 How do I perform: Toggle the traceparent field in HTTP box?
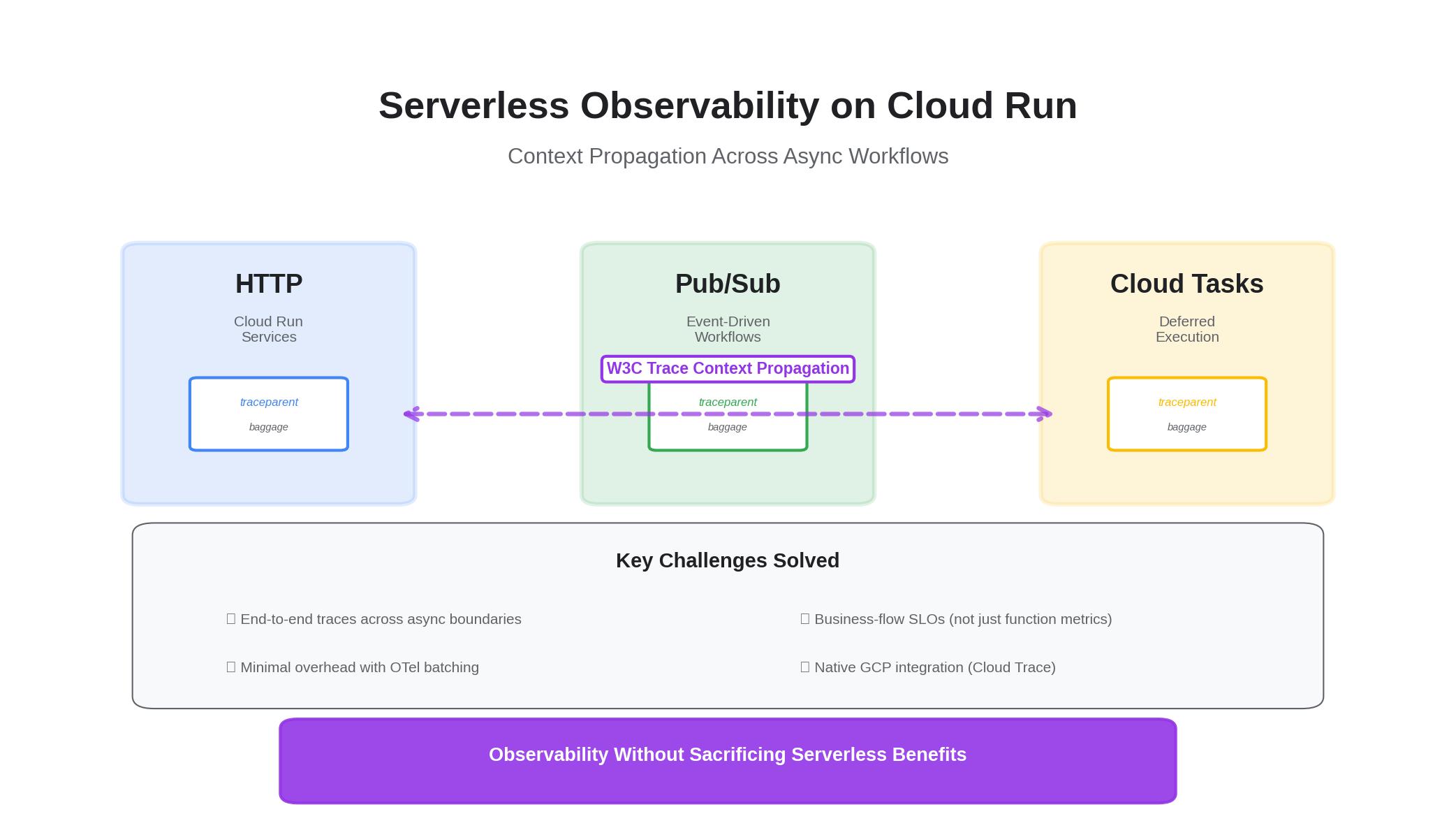[268, 402]
